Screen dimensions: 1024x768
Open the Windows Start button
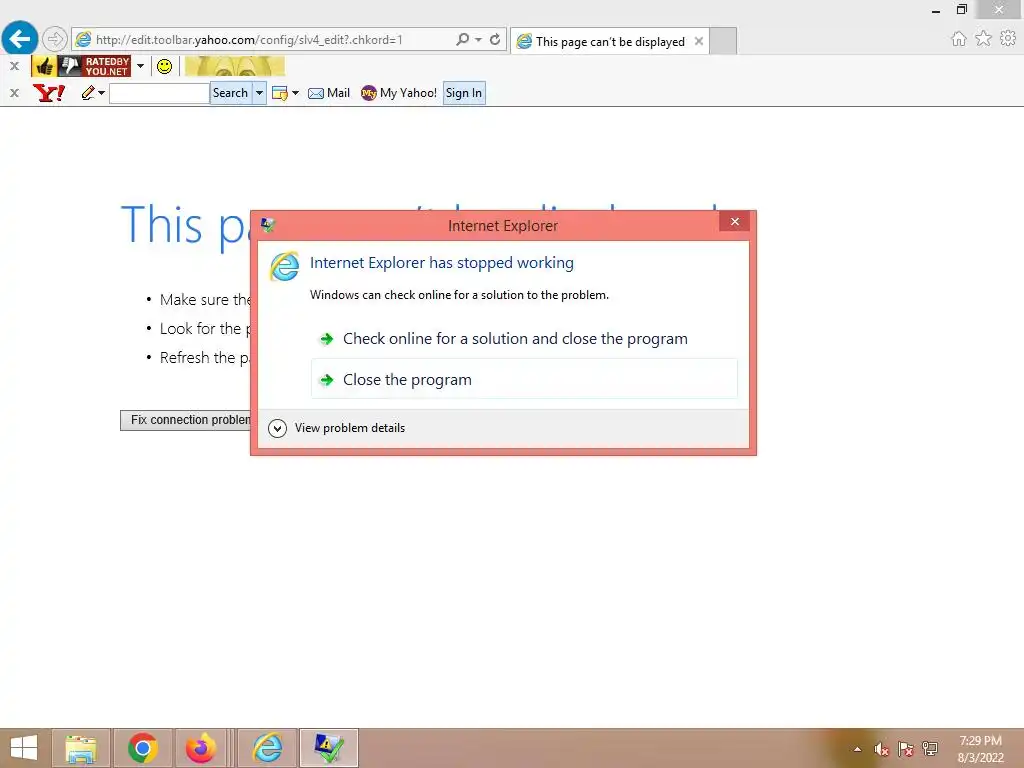coord(24,748)
